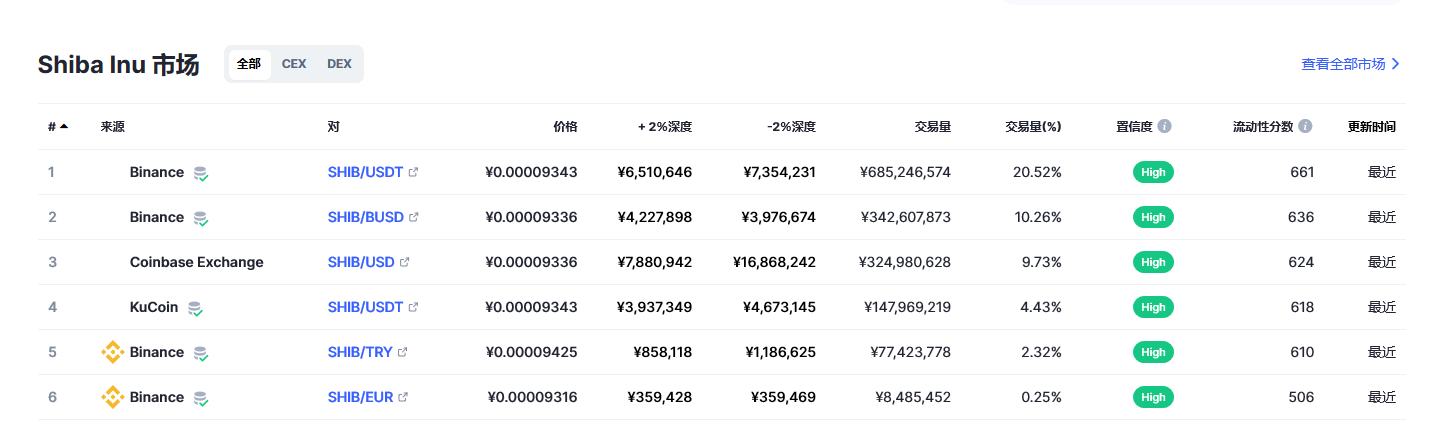Sort table by the # column
This screenshot has width=1450, height=430.
(57, 127)
